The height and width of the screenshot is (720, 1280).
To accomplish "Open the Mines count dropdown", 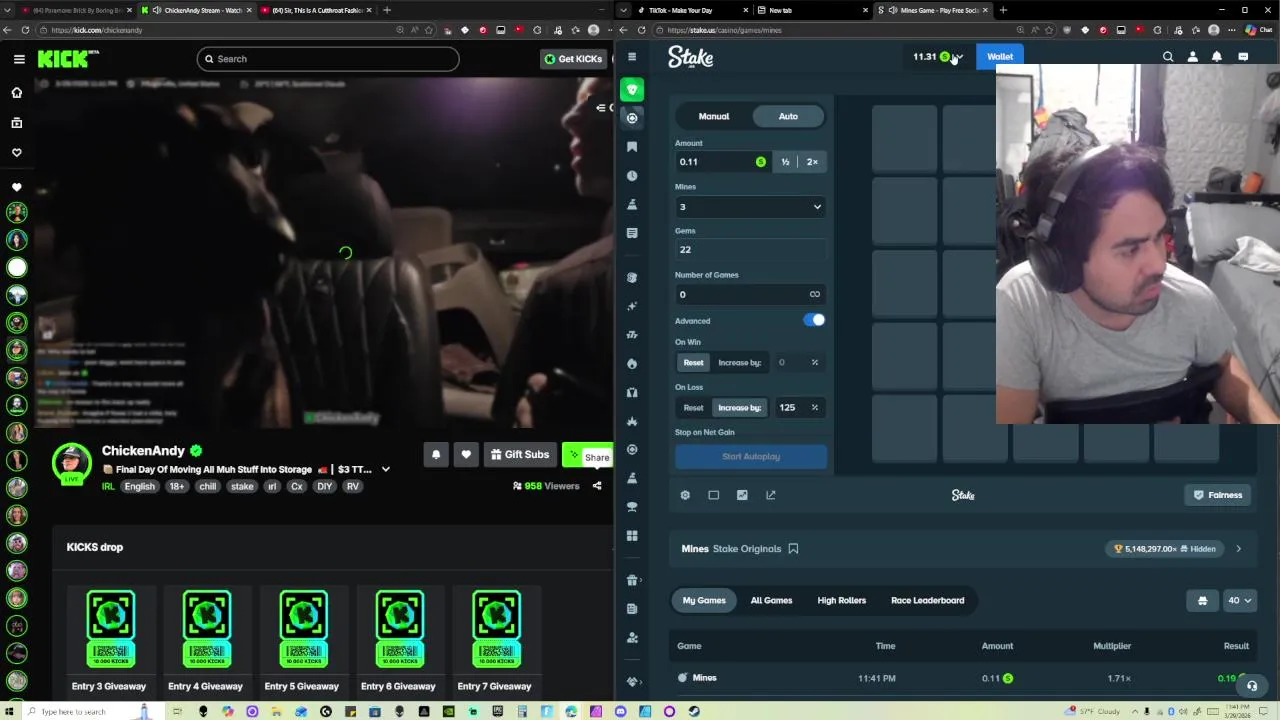I will (751, 207).
